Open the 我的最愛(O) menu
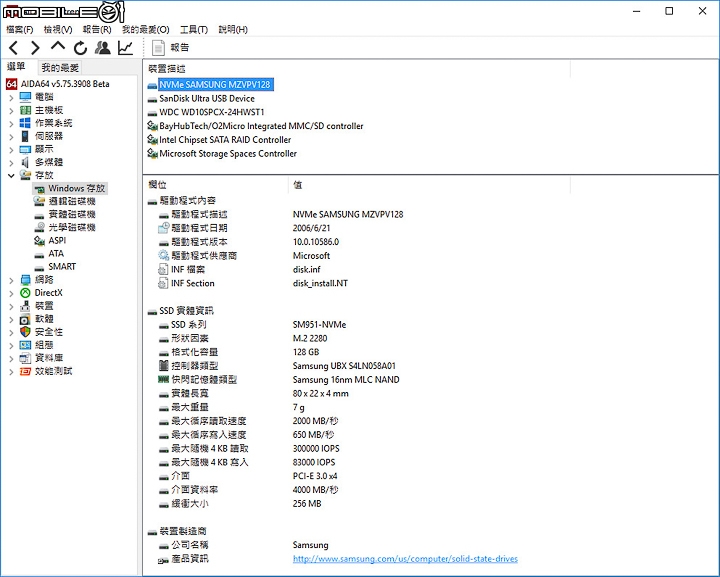The height and width of the screenshot is (577, 720). [146, 29]
